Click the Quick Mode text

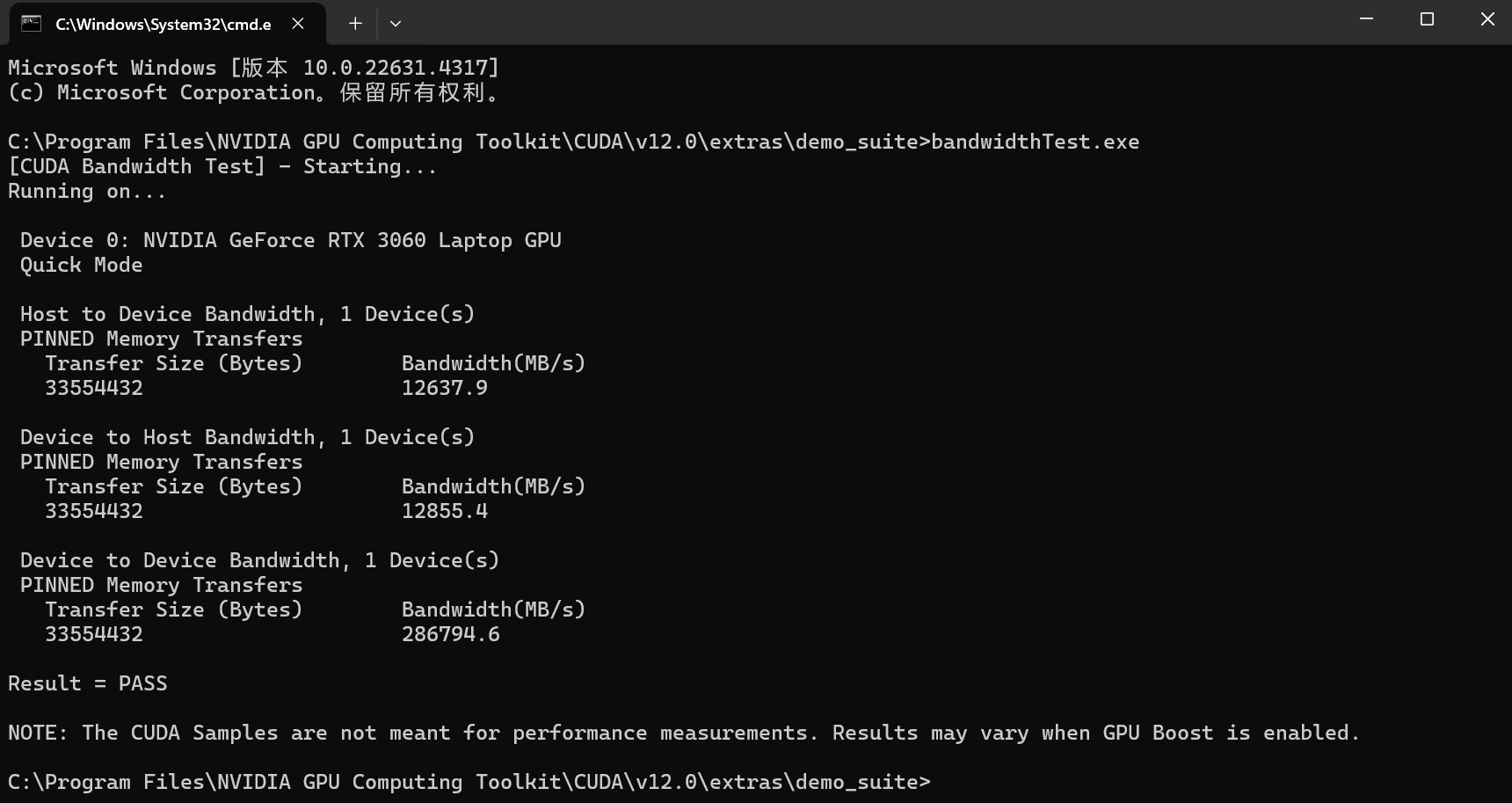click(82, 265)
